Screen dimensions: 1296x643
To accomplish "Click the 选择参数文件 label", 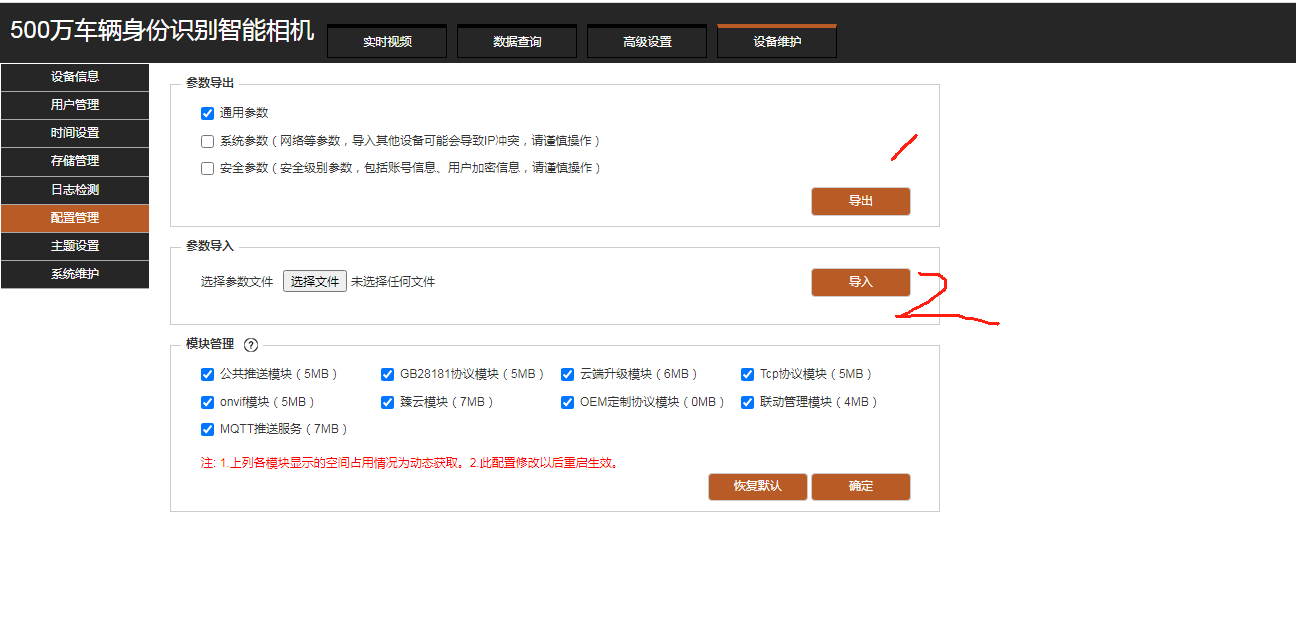I will pyautogui.click(x=237, y=282).
